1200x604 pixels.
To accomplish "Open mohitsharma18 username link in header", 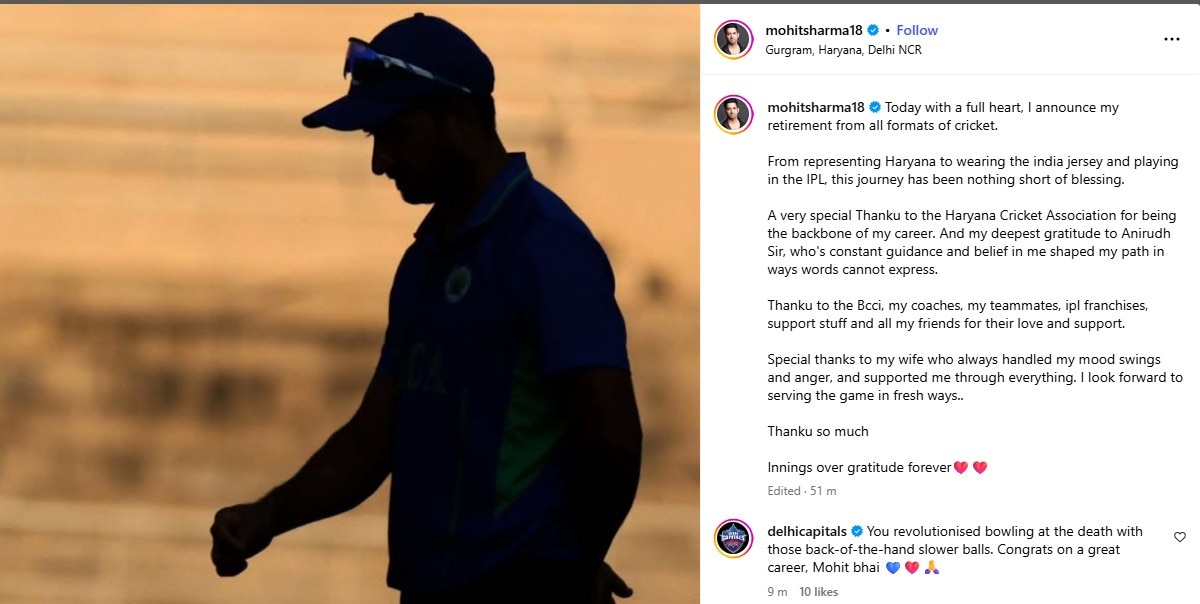I will click(815, 31).
